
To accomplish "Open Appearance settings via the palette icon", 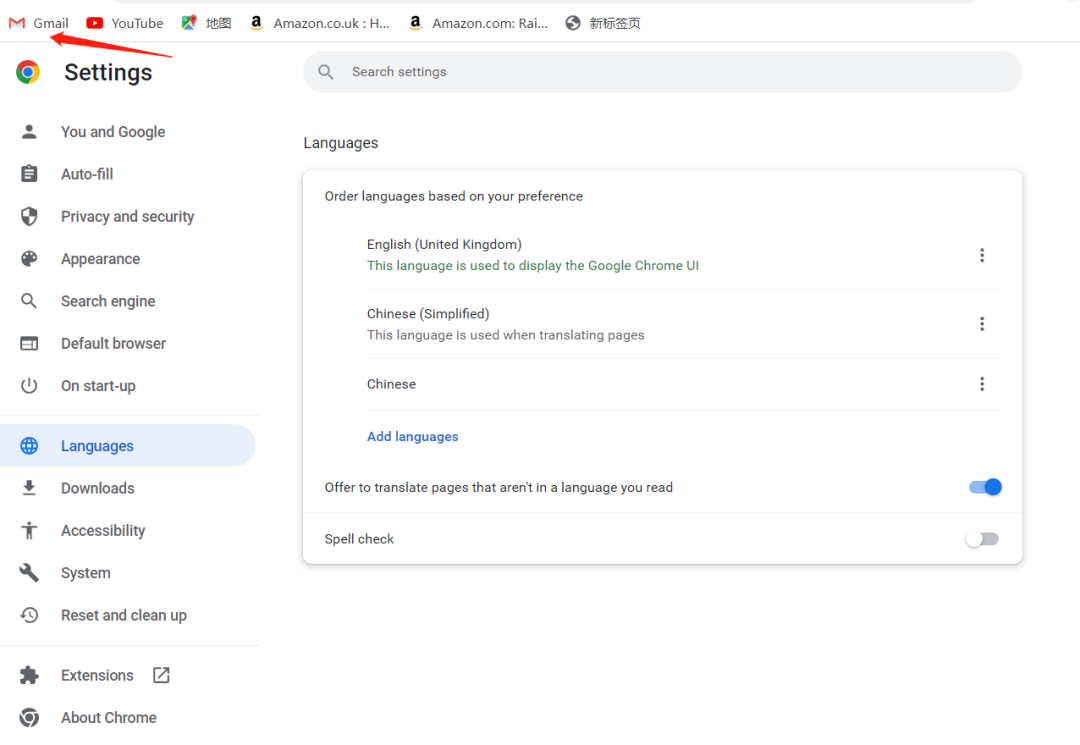I will point(29,258).
